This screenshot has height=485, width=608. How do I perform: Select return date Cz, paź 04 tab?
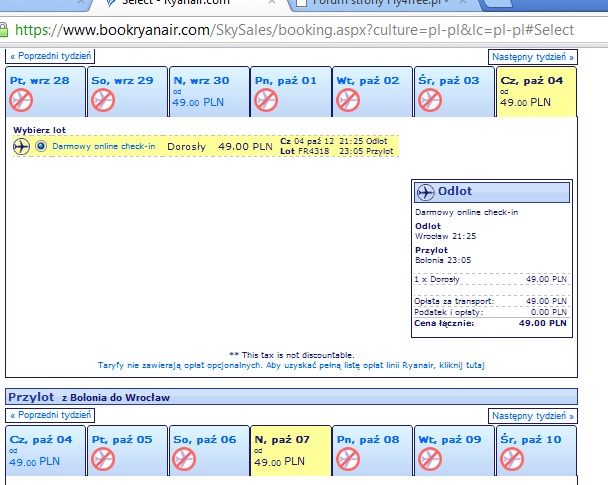[x=45, y=450]
